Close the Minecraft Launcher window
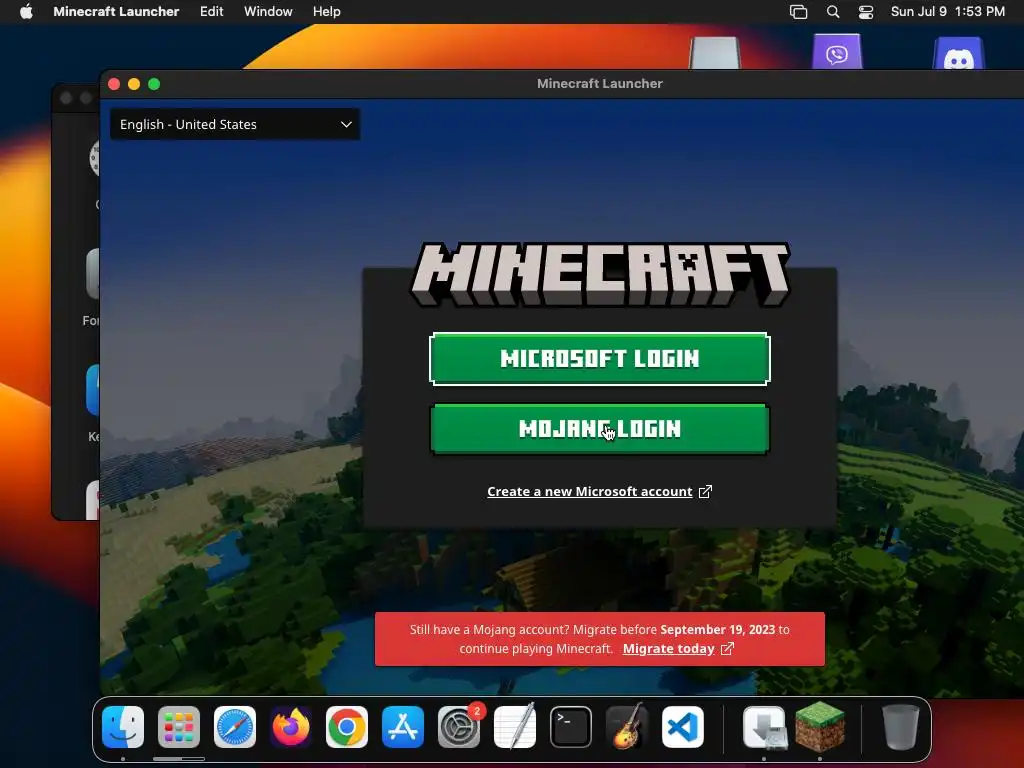The image size is (1024, 768). coord(114,84)
